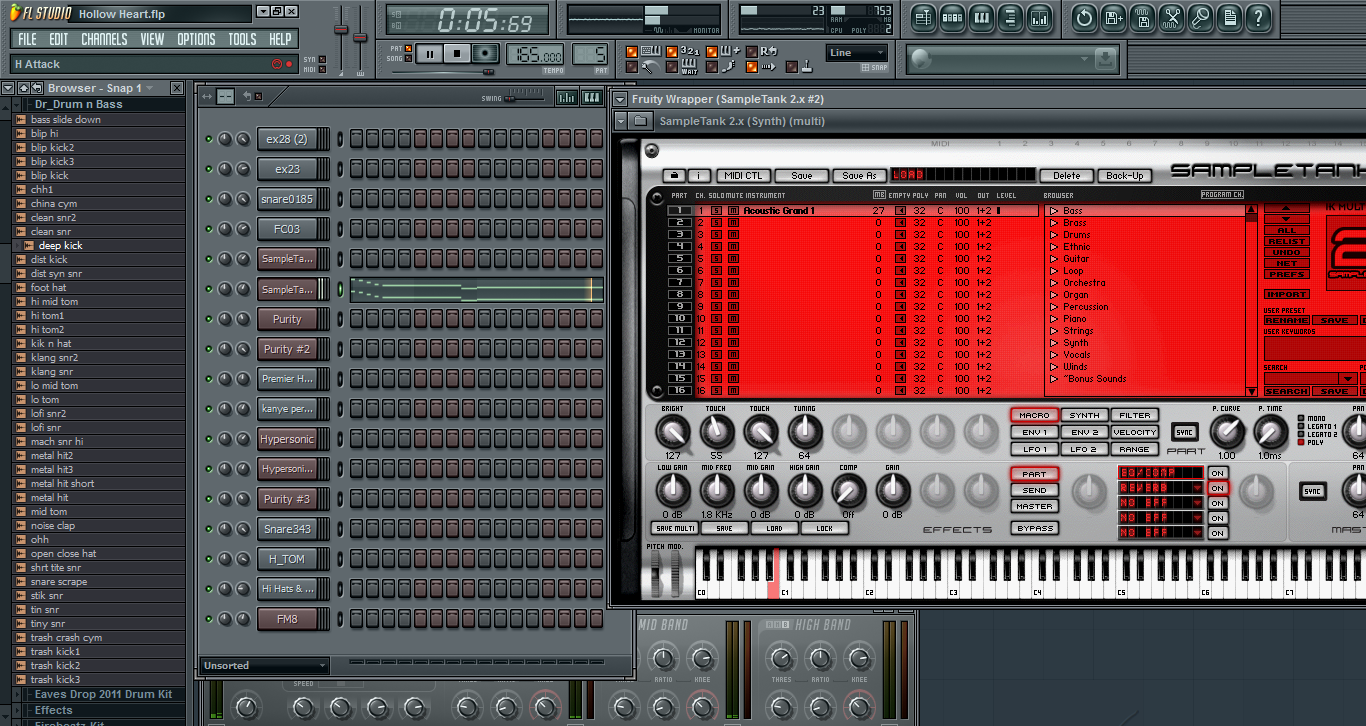Open the mixer view icon

[1039, 17]
